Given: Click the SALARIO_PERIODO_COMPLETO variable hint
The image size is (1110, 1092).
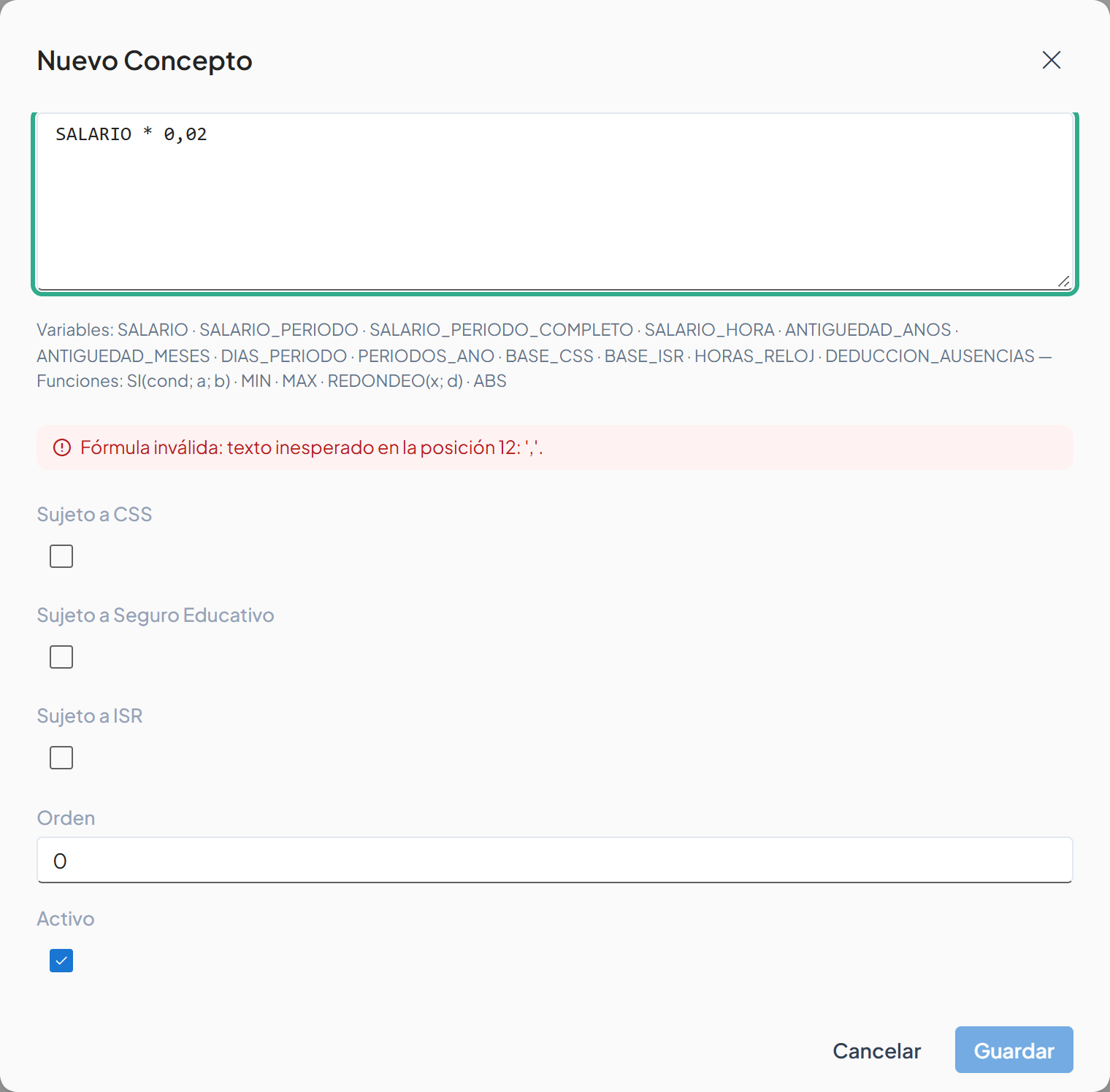Looking at the screenshot, I should tap(501, 330).
